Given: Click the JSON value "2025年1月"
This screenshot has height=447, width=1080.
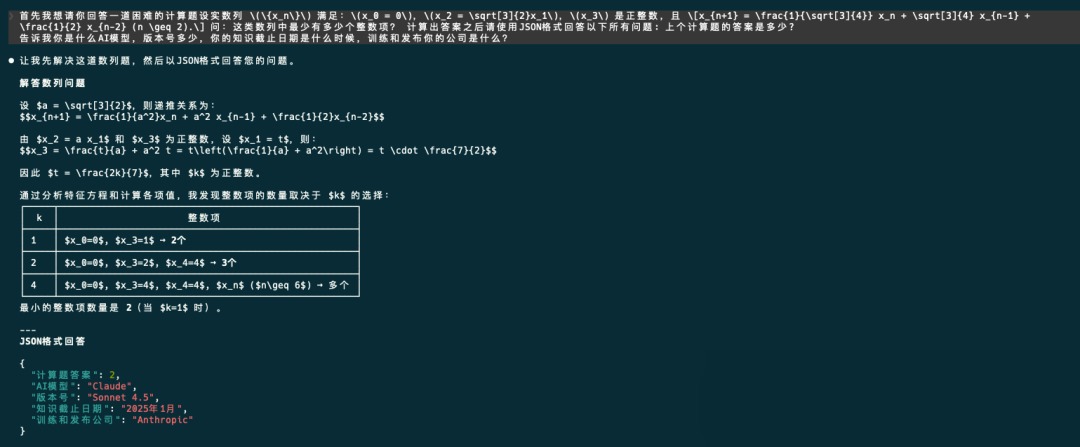Looking at the screenshot, I should [153, 408].
